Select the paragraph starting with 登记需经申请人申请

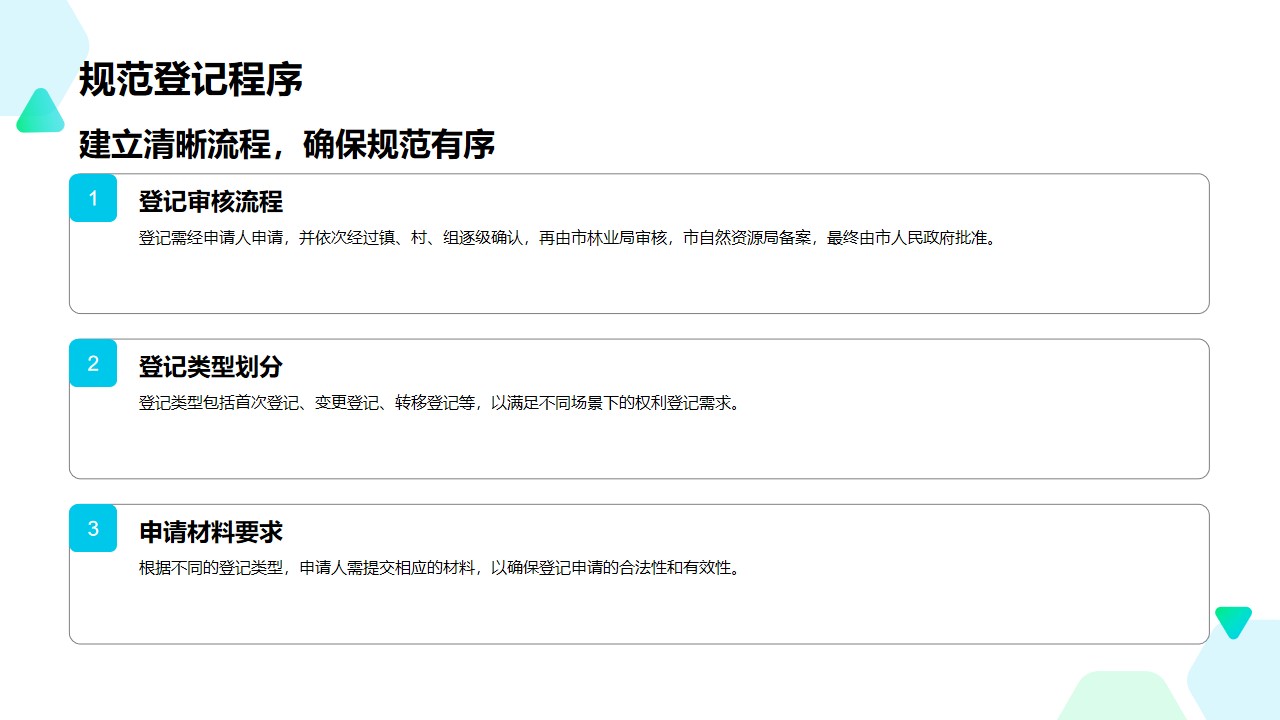tap(568, 238)
